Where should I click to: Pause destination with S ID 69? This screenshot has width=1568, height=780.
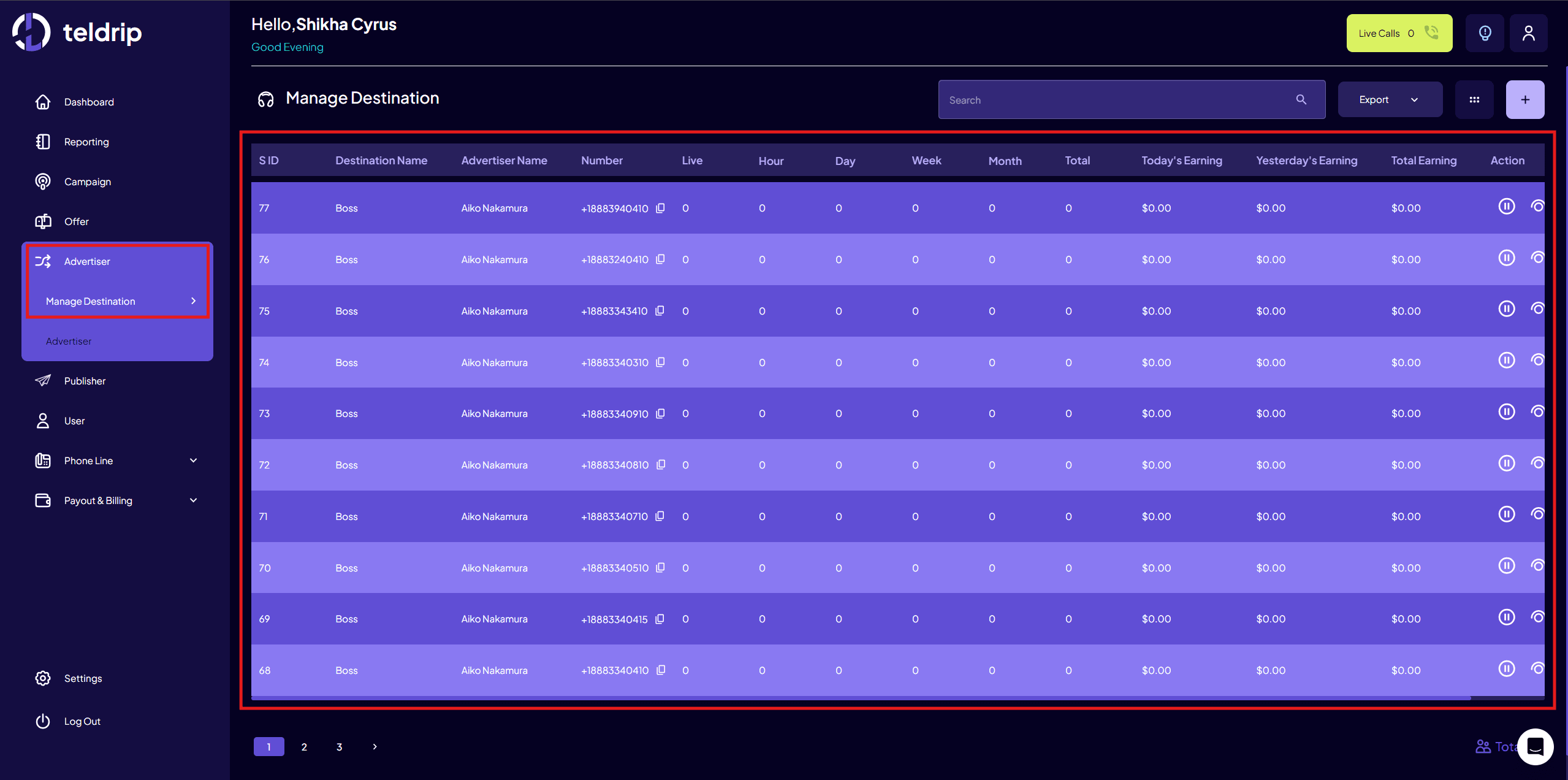coord(1506,617)
